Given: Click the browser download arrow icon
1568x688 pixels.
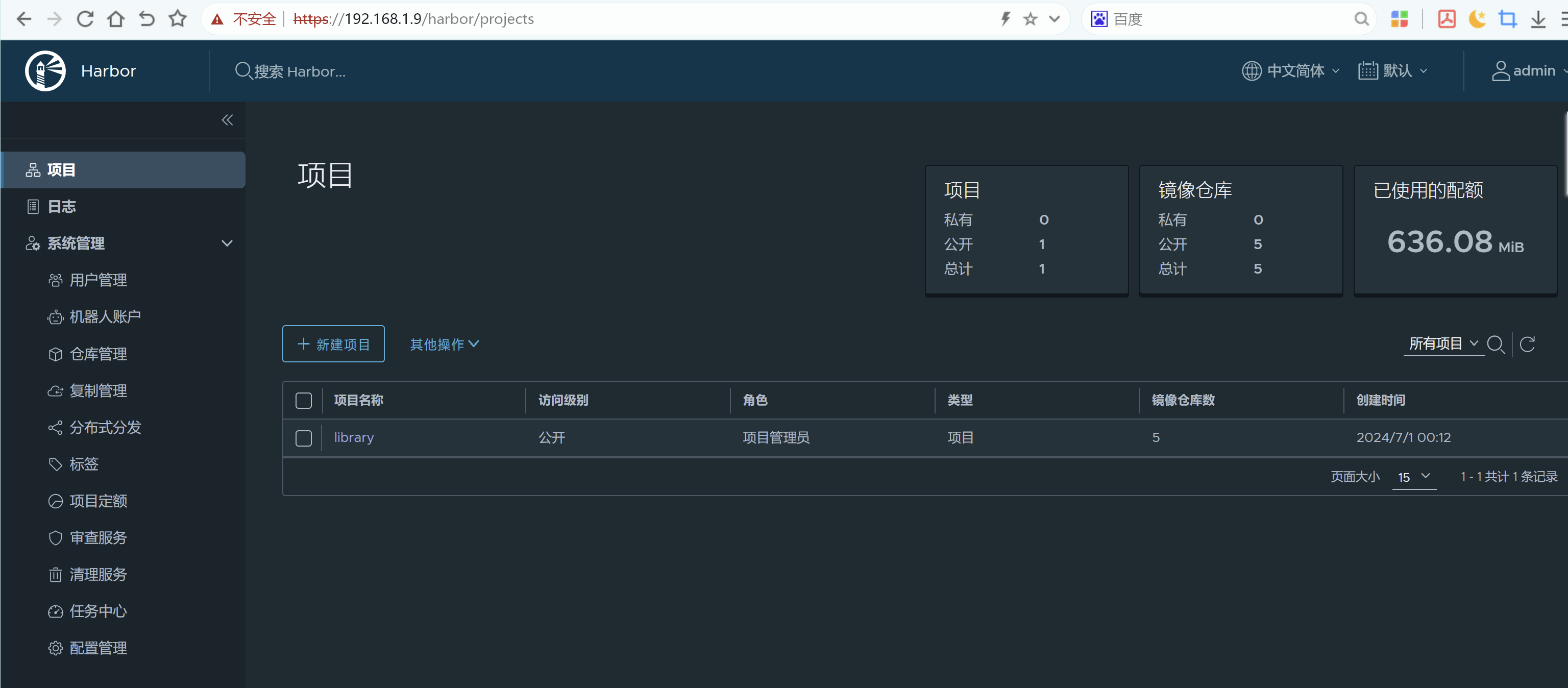Looking at the screenshot, I should click(x=1537, y=19).
